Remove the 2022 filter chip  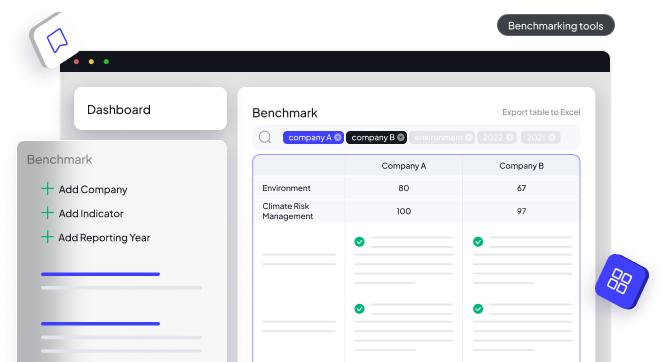click(x=510, y=137)
